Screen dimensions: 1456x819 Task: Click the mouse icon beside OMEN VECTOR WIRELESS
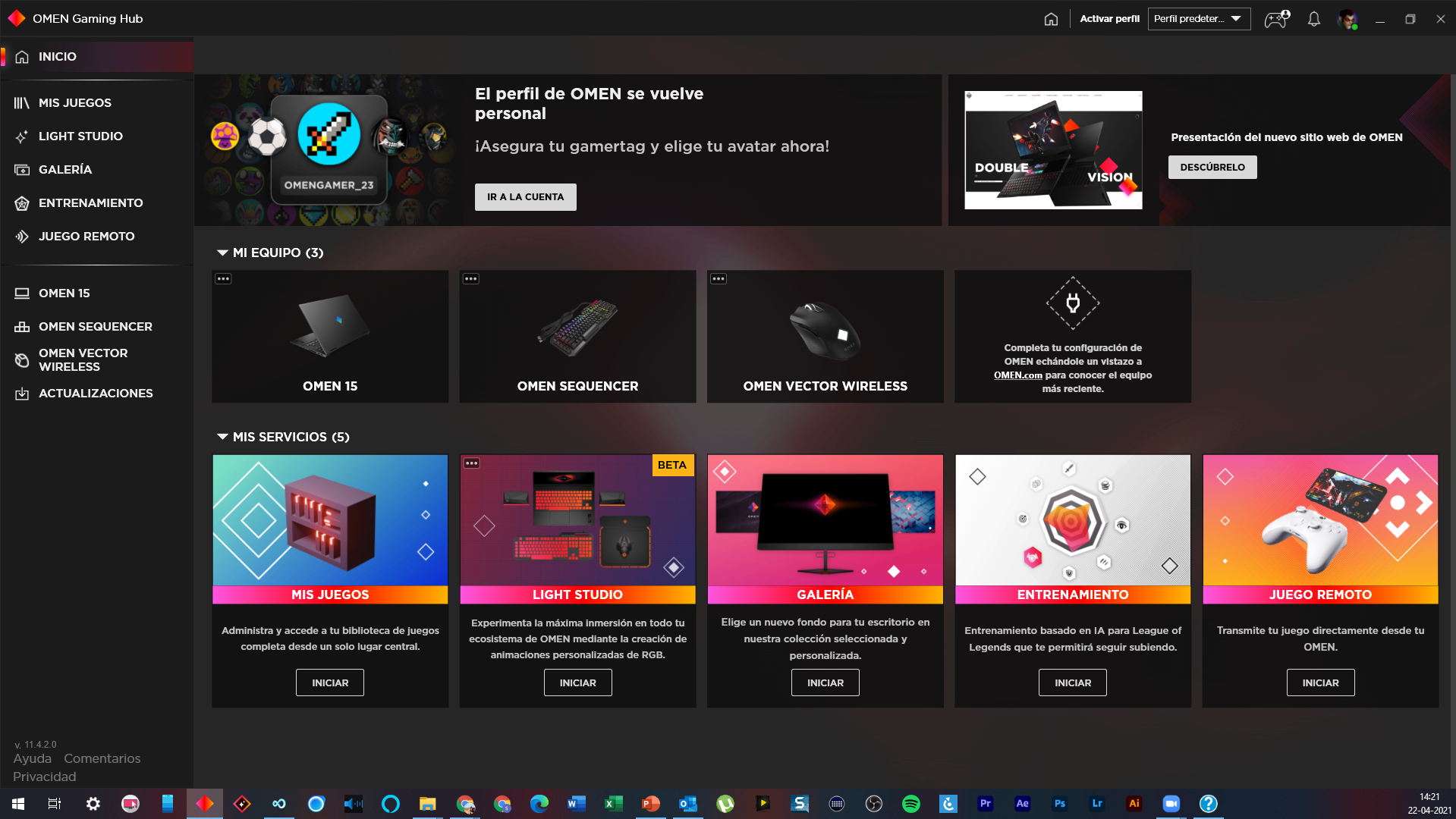[x=22, y=360]
